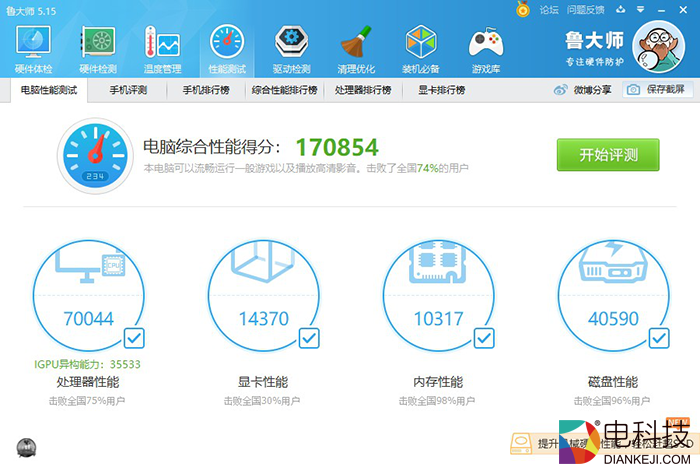Uncheck the 处理器性能 checkbox
This screenshot has height=467, width=700.
tap(133, 337)
